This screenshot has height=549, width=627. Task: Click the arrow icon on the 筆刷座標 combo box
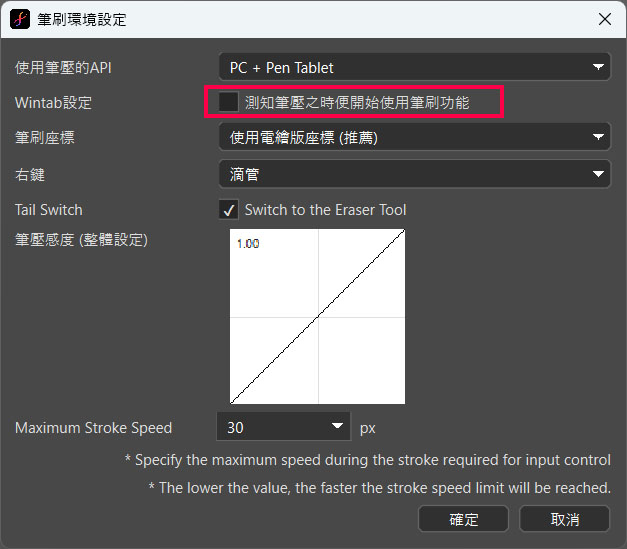(x=598, y=137)
